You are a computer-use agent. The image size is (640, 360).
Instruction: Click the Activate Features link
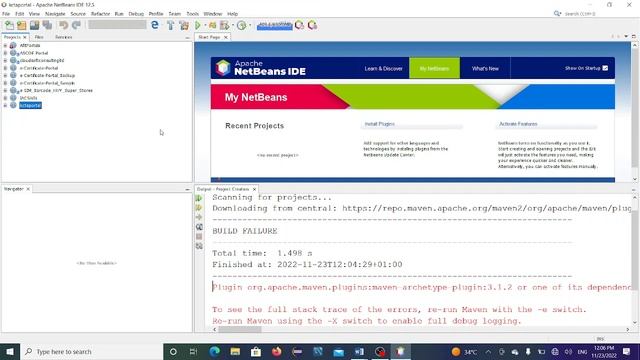518,124
